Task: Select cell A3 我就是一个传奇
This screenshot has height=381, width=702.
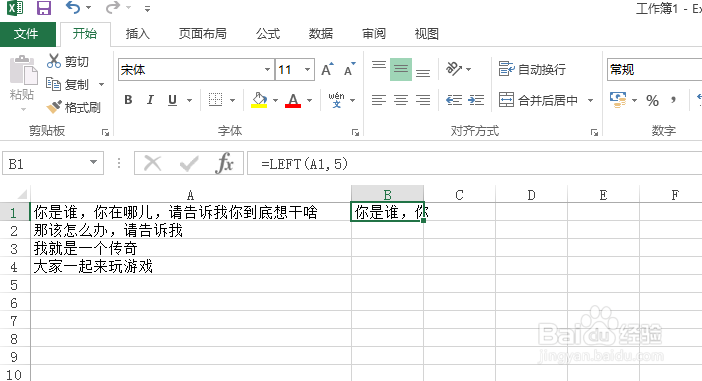Action: coord(190,248)
